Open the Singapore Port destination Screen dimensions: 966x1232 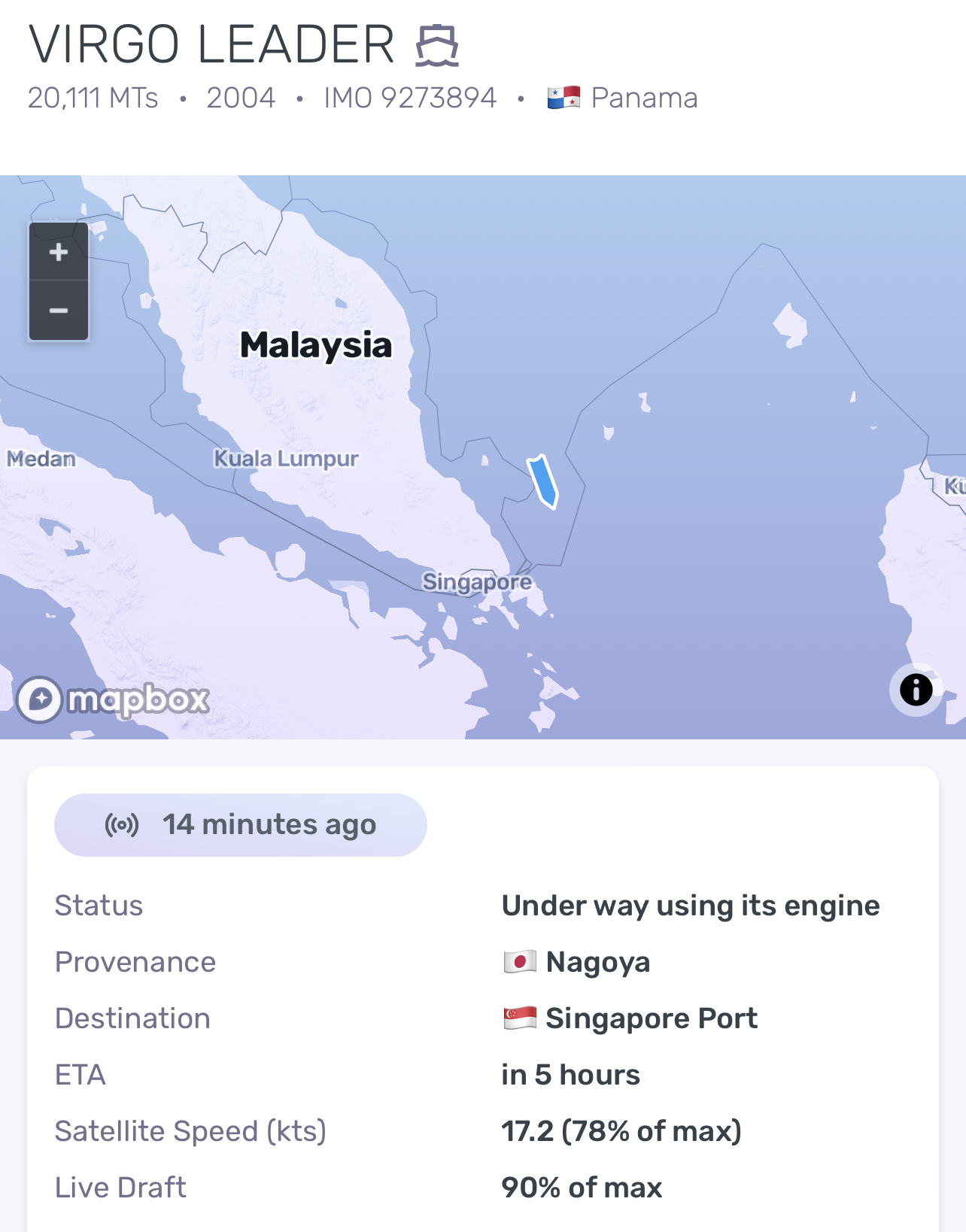[652, 1018]
